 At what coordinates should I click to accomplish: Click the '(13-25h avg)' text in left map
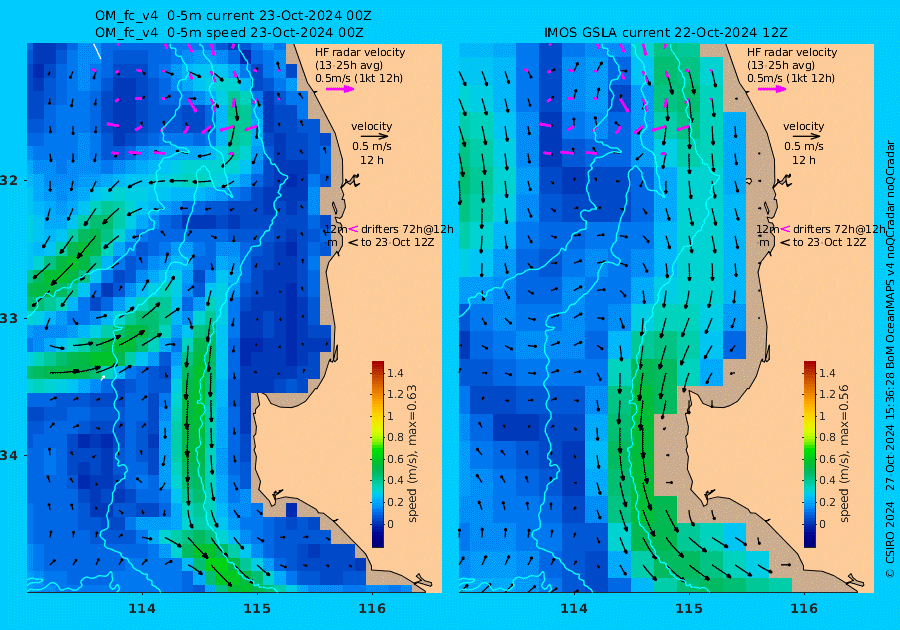click(x=349, y=65)
